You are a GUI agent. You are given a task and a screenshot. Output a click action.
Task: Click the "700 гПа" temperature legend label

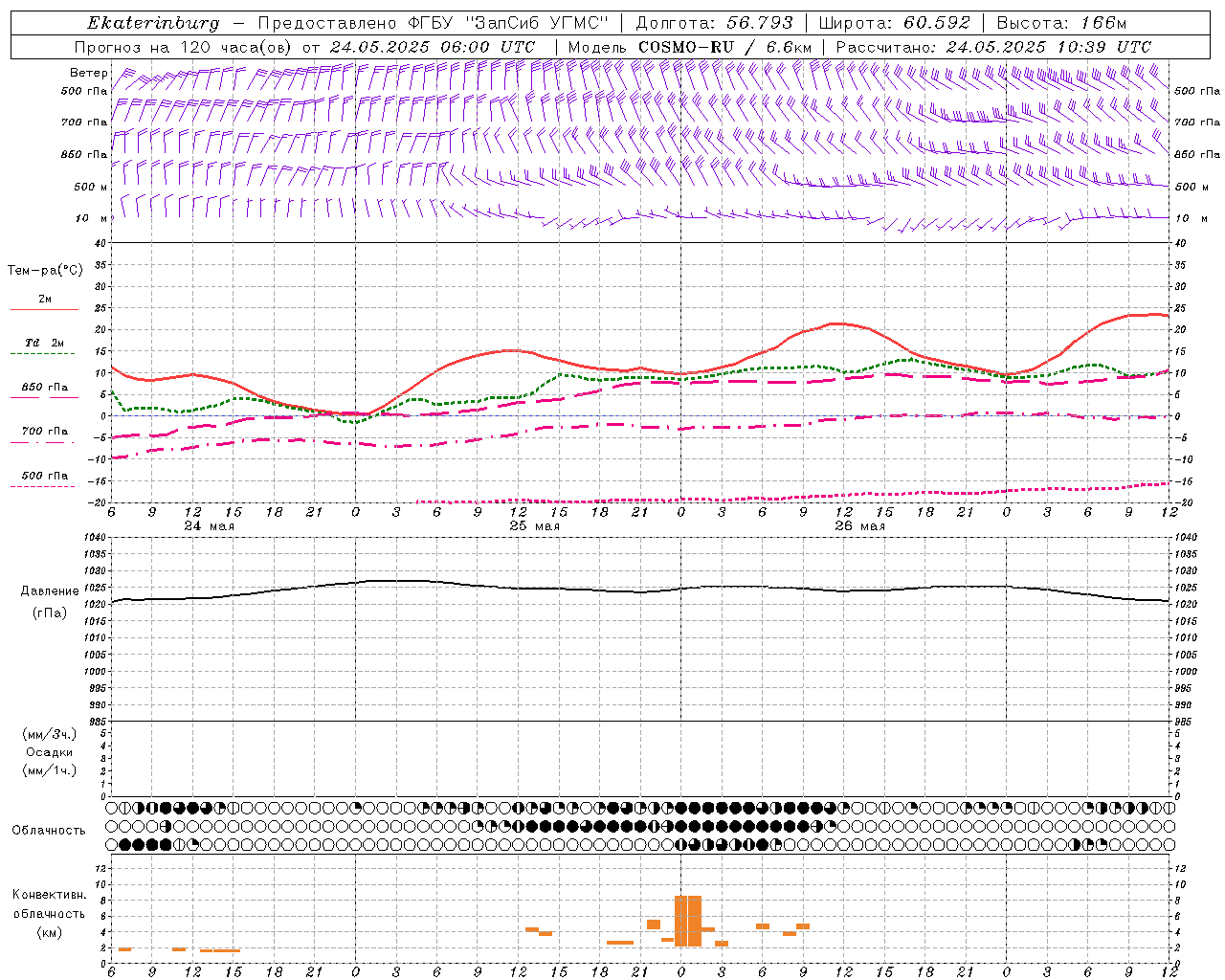pyautogui.click(x=45, y=432)
